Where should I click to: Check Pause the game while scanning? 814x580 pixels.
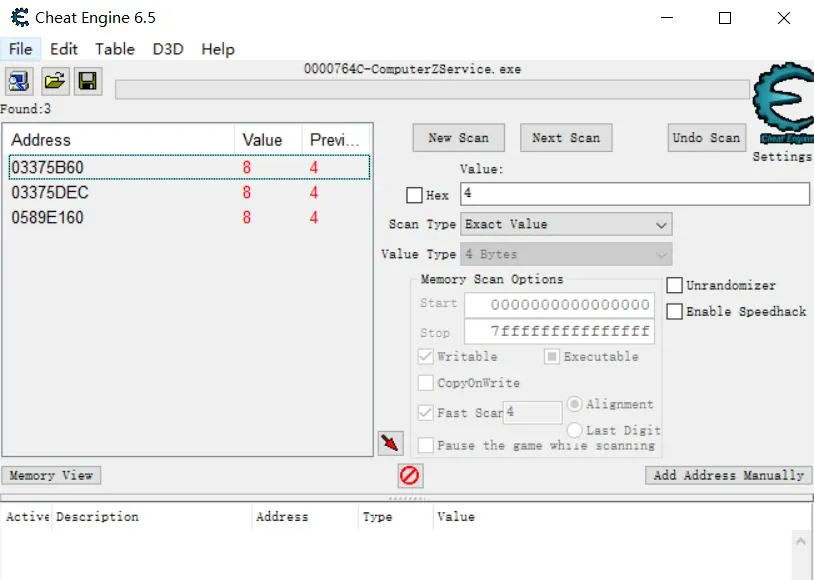point(426,445)
